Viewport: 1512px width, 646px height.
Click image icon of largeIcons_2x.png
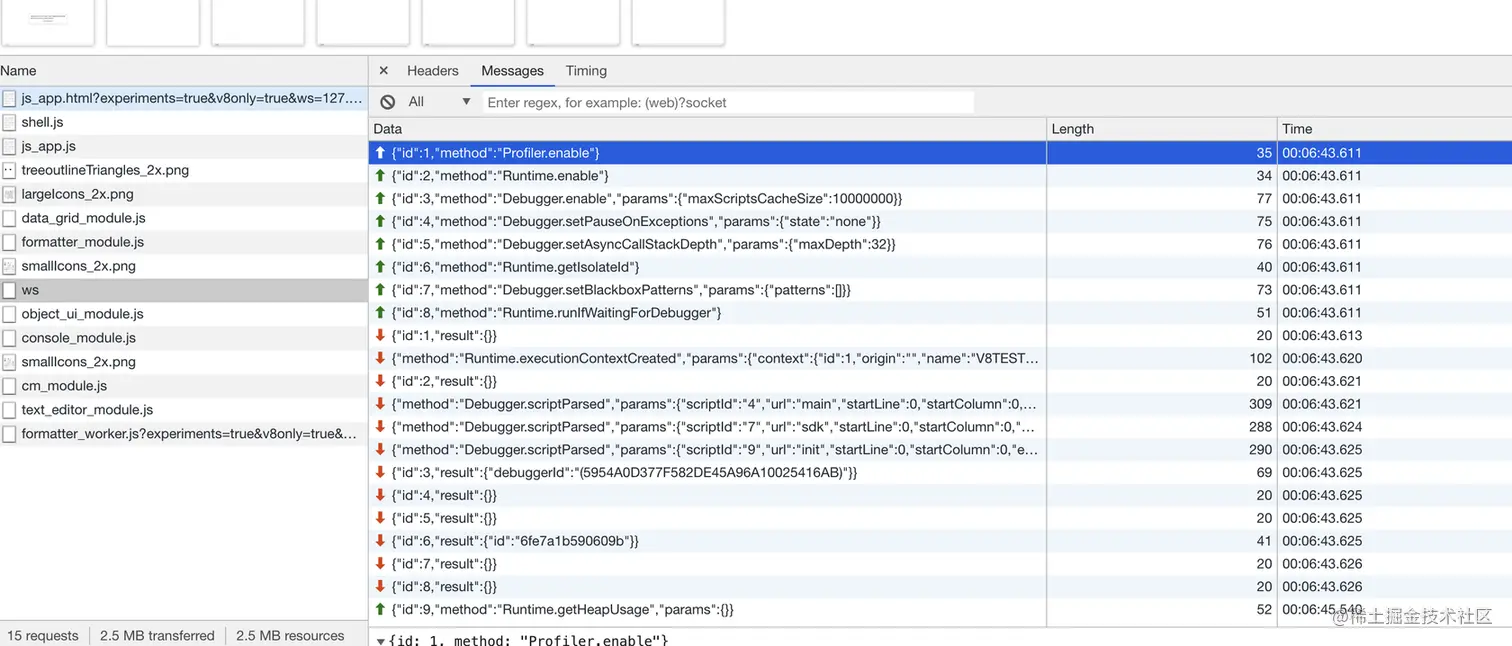pyautogui.click(x=9, y=194)
